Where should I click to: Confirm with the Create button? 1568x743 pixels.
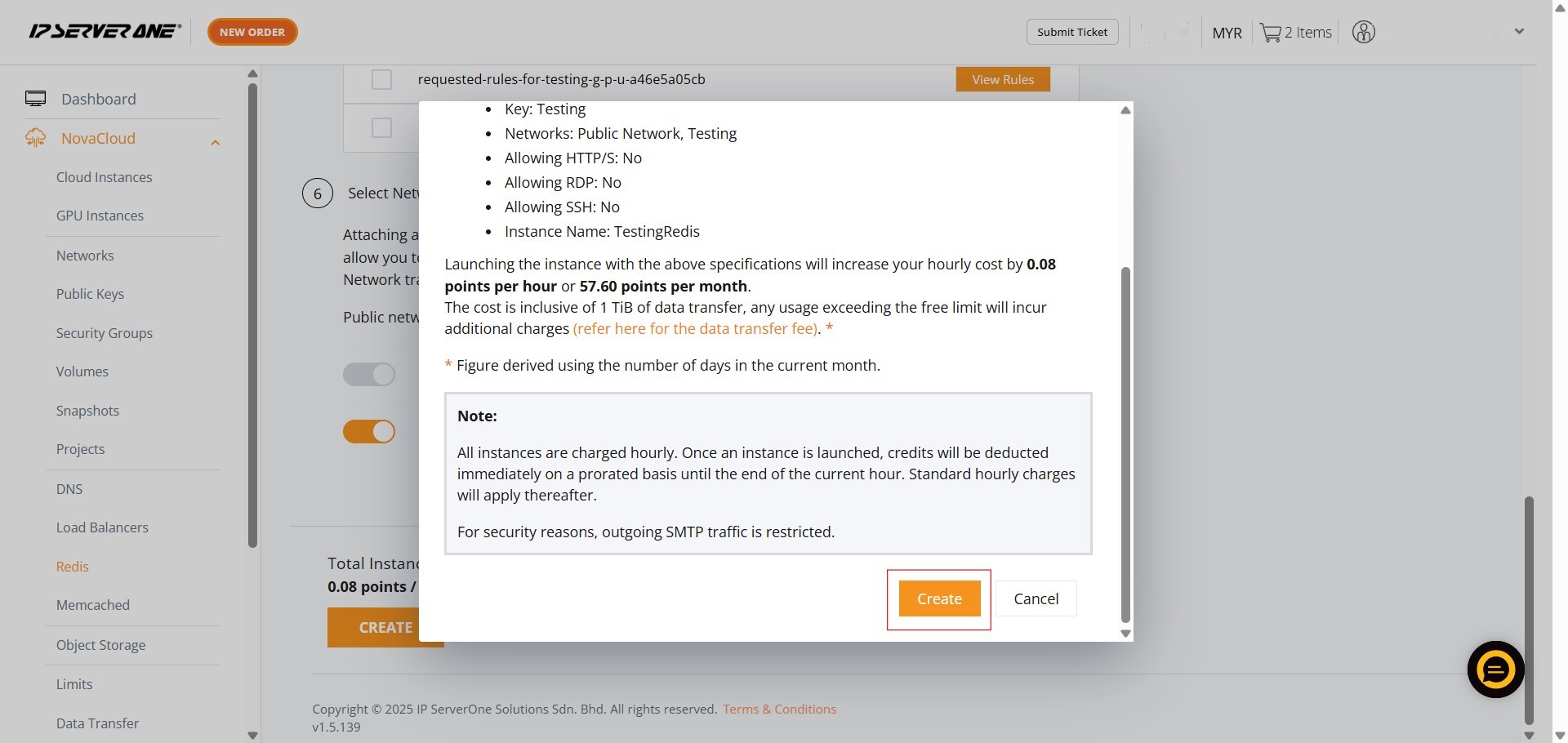[939, 598]
